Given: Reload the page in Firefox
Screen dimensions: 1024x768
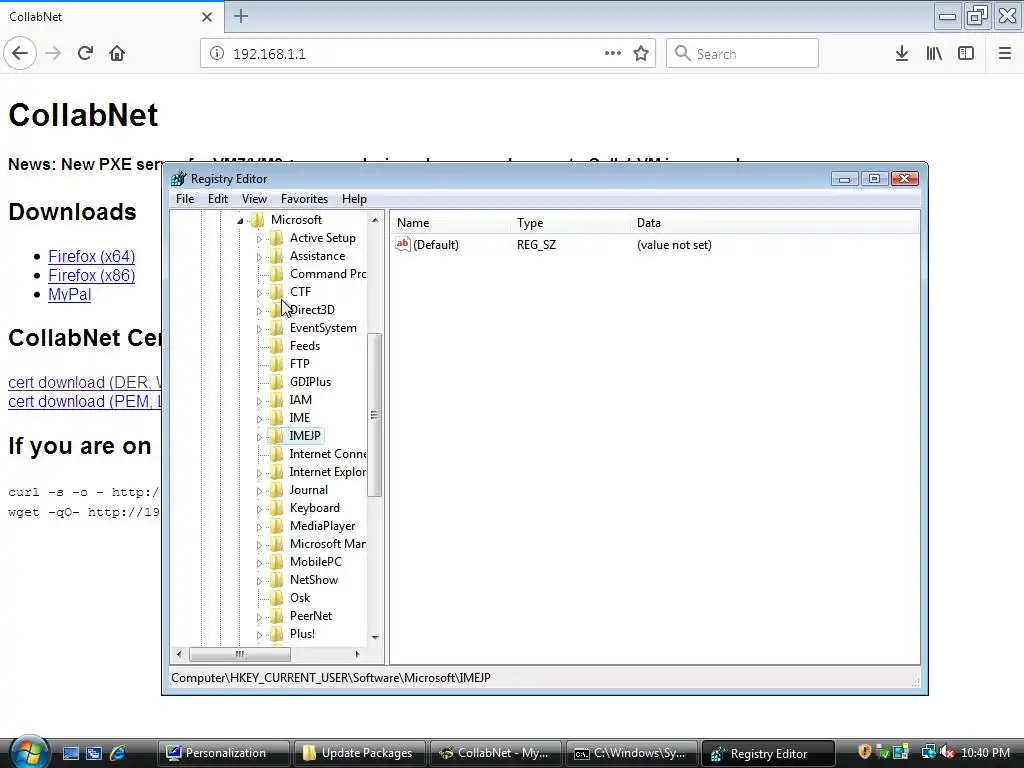Looking at the screenshot, I should click(86, 53).
